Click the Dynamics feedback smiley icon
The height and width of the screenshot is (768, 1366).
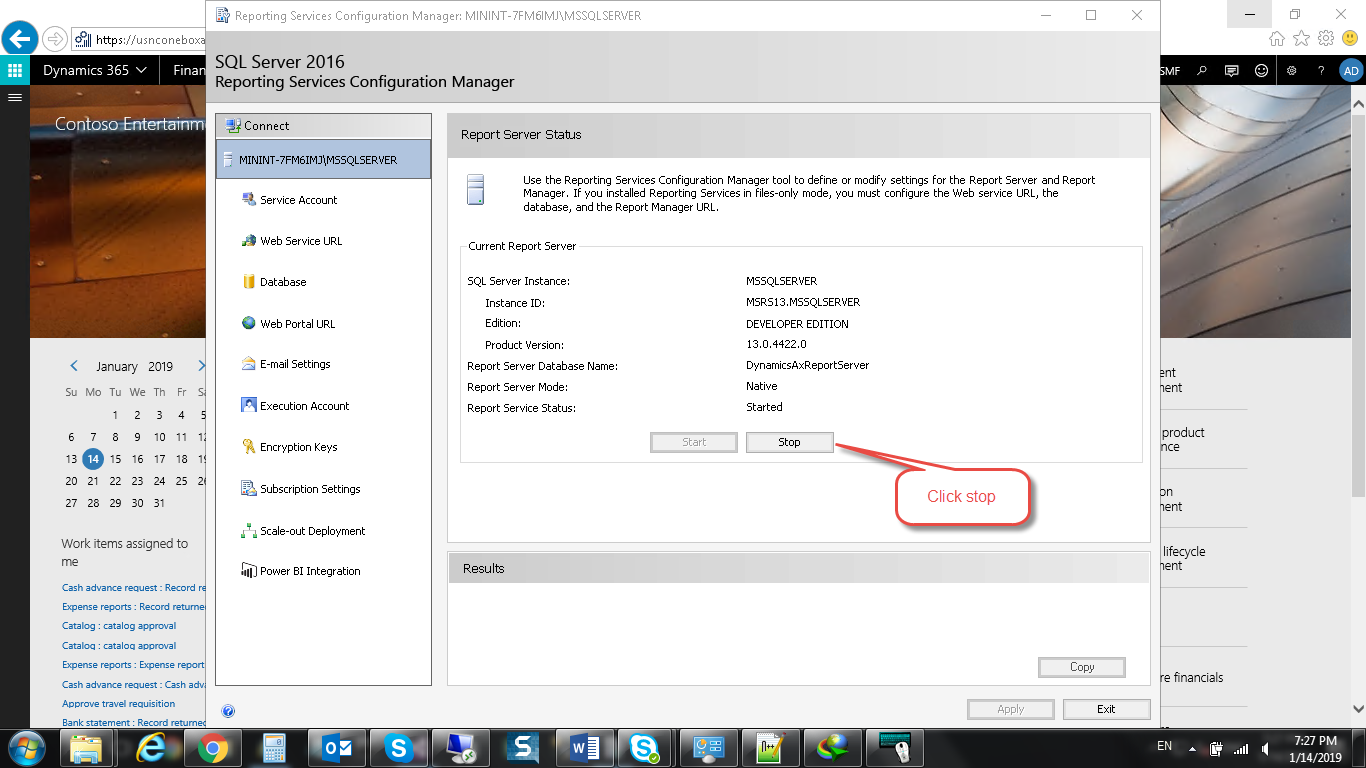pyautogui.click(x=1262, y=71)
